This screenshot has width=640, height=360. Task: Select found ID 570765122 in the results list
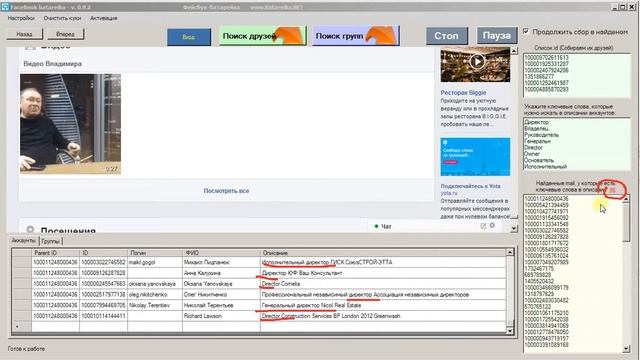click(x=538, y=307)
